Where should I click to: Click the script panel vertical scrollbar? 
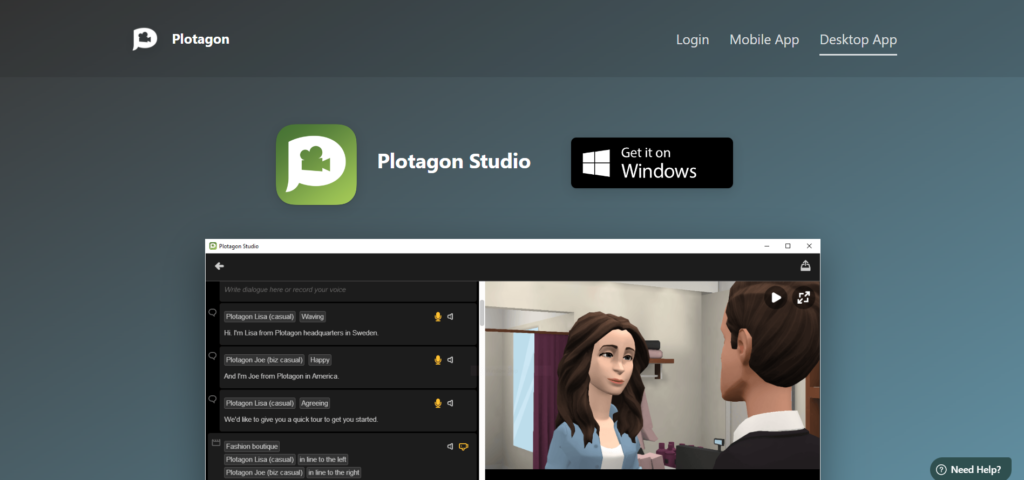click(x=482, y=313)
